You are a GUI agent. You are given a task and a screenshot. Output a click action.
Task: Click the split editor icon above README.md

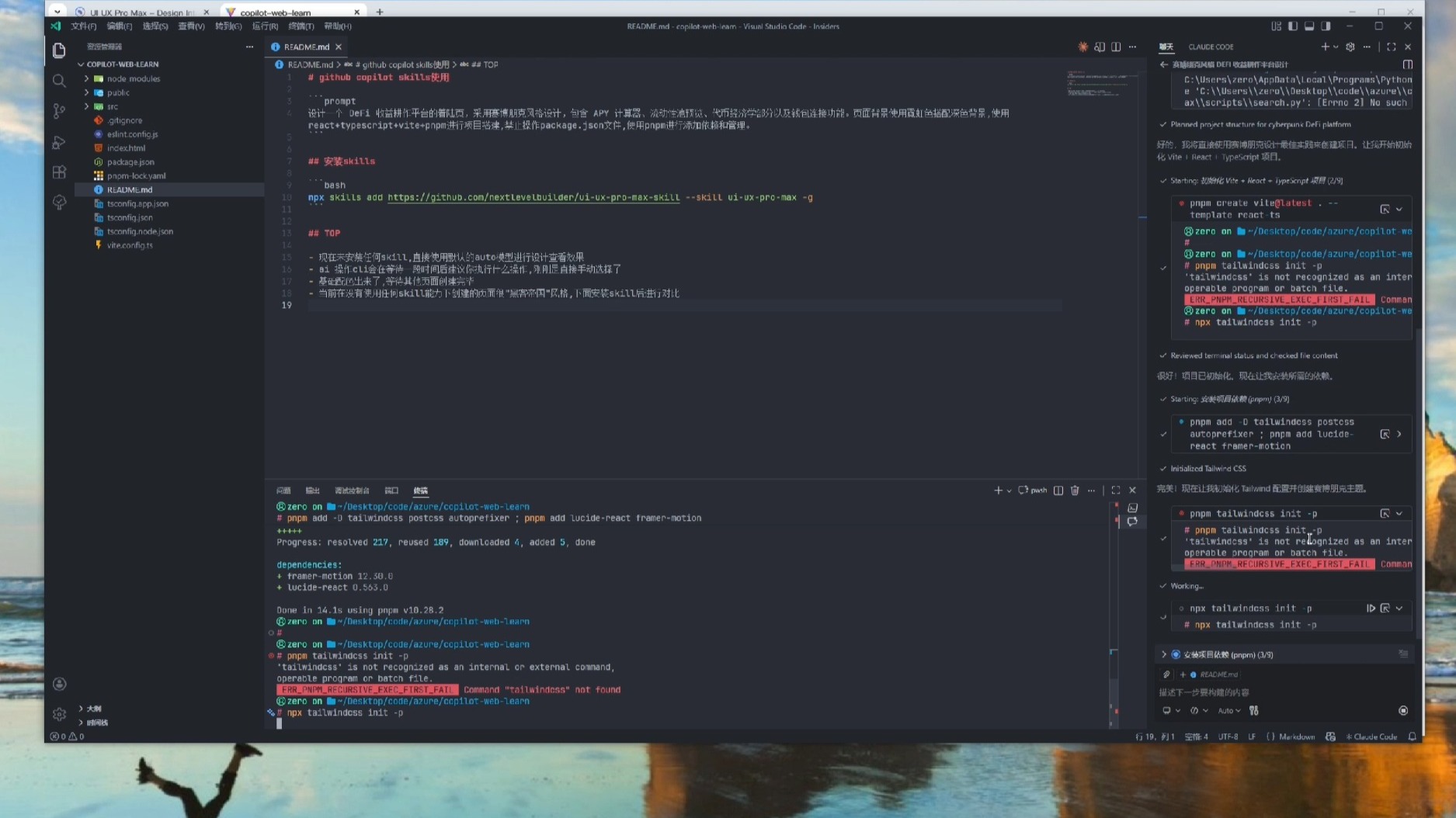[1116, 47]
